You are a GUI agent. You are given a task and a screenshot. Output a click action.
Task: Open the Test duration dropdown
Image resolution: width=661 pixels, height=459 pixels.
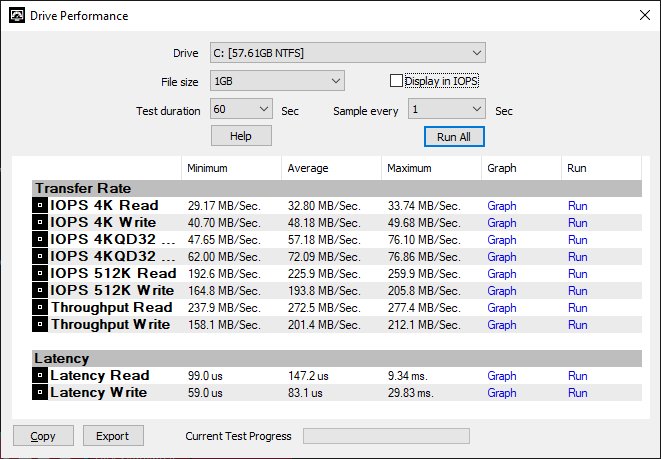point(241,109)
